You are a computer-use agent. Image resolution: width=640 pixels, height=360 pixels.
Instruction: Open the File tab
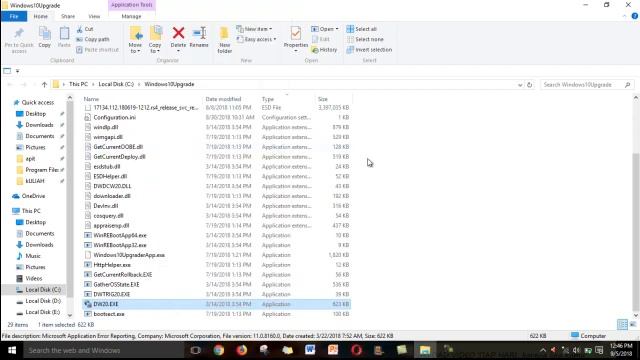click(14, 16)
